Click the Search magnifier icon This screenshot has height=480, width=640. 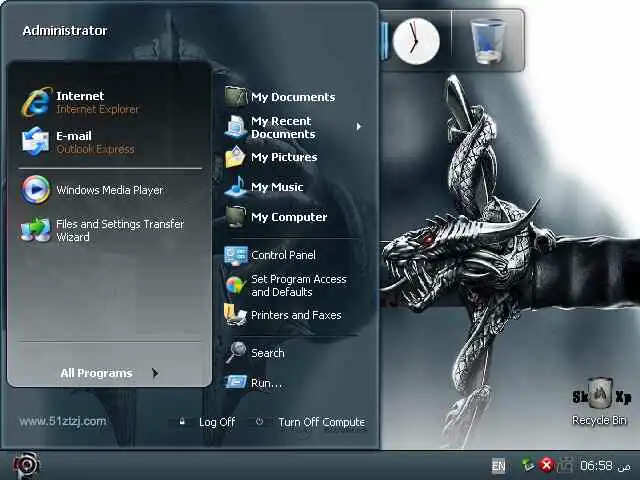(x=236, y=352)
